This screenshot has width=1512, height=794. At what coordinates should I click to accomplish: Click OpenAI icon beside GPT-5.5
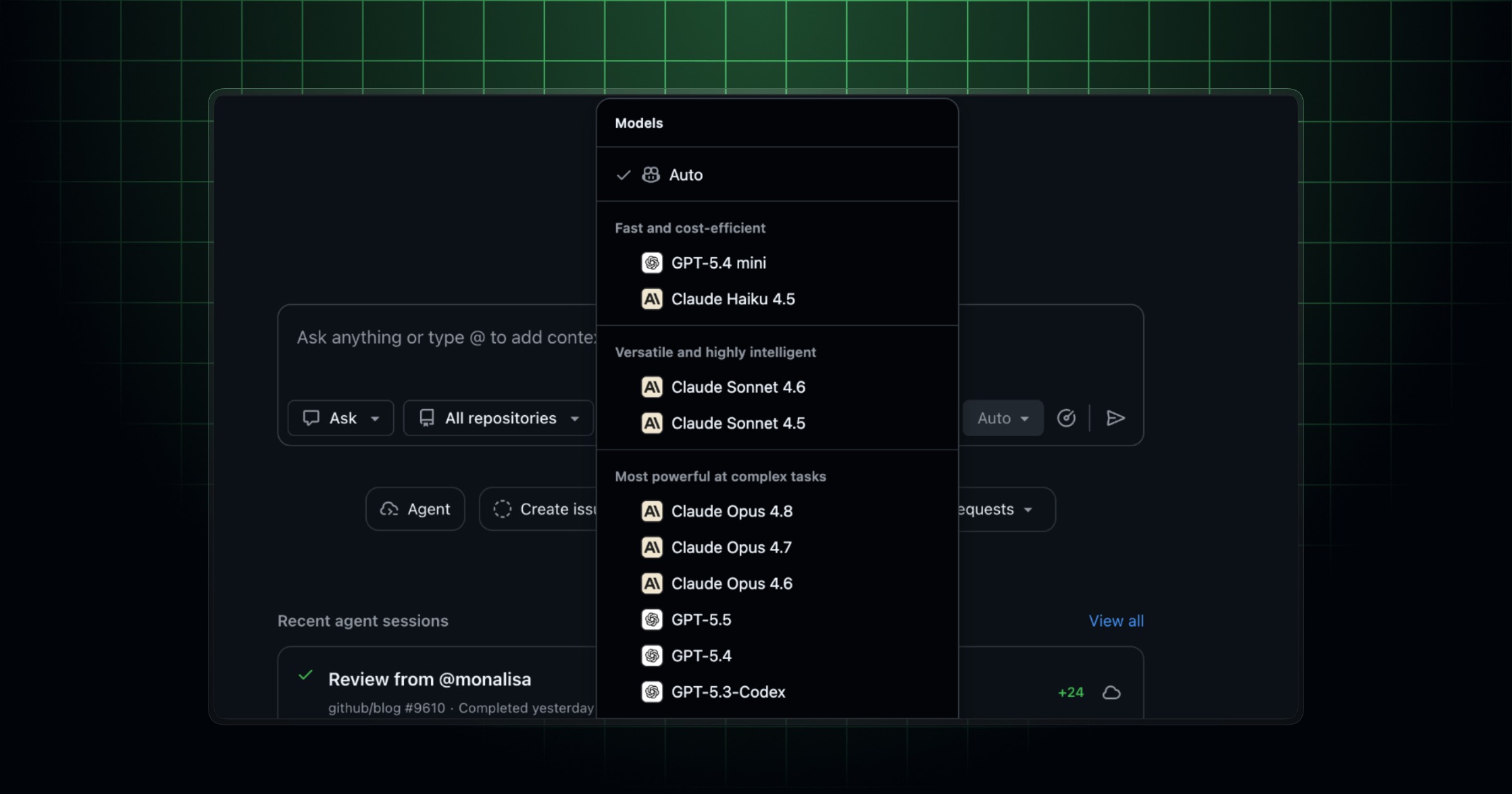652,619
